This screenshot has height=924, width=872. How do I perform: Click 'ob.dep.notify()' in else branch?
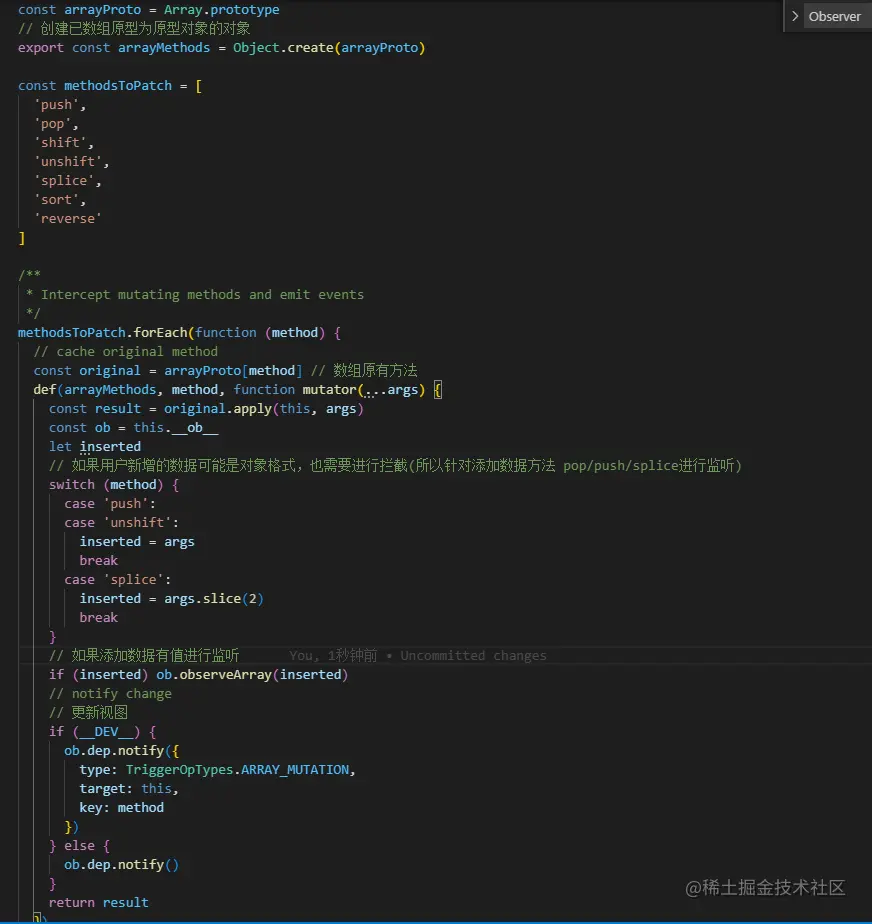coord(121,864)
